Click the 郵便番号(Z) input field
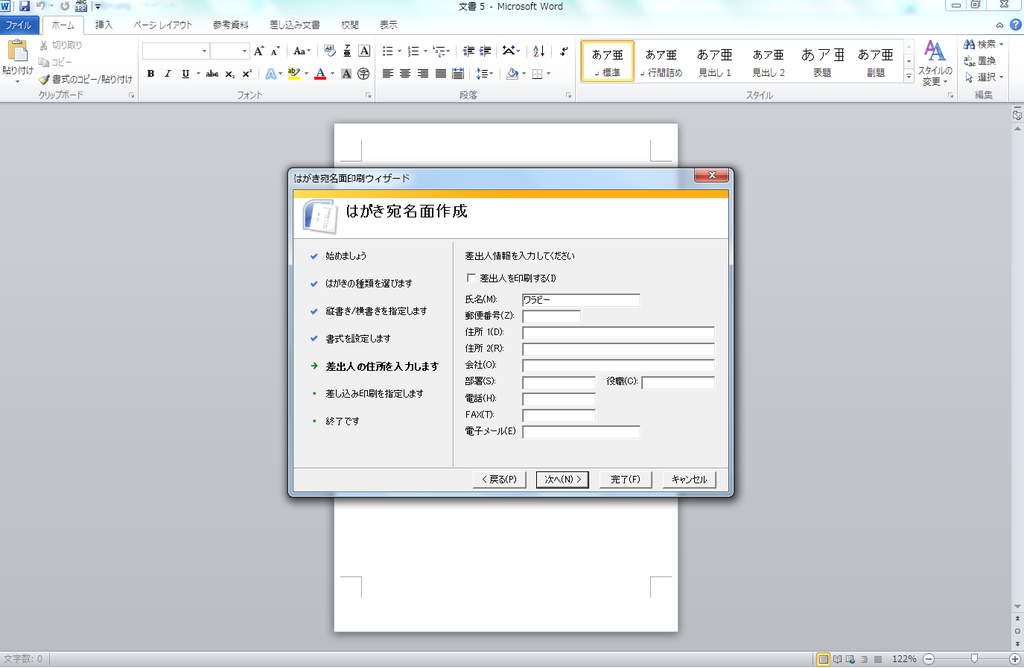The height and width of the screenshot is (668, 1024). click(551, 317)
